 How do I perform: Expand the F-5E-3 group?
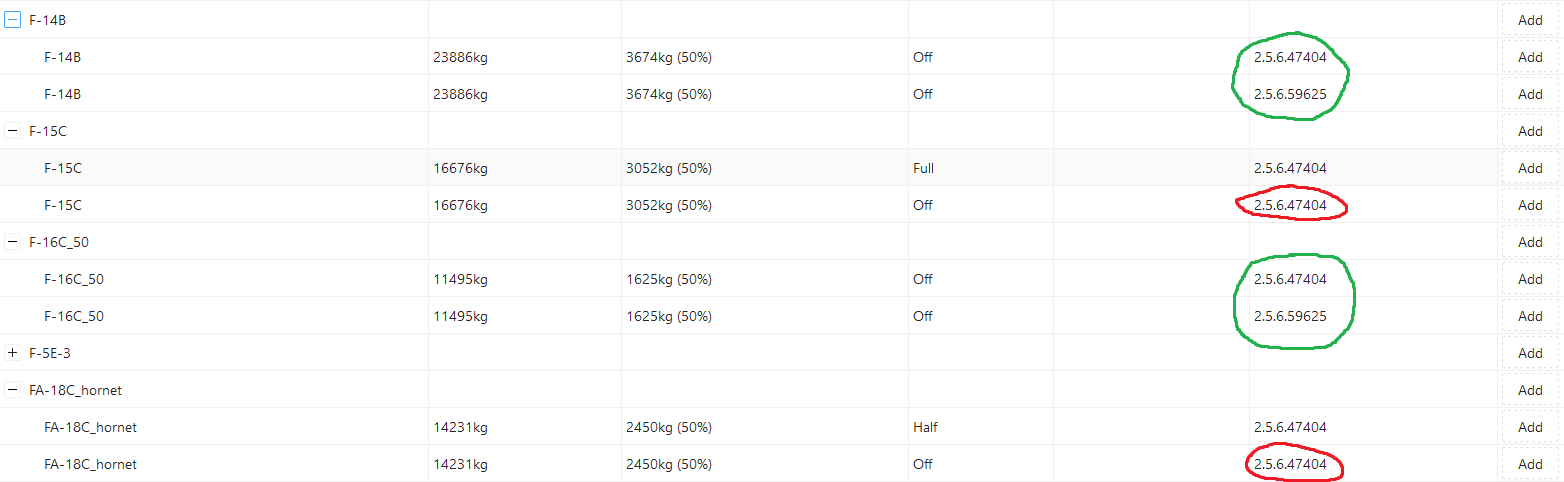click(13, 353)
